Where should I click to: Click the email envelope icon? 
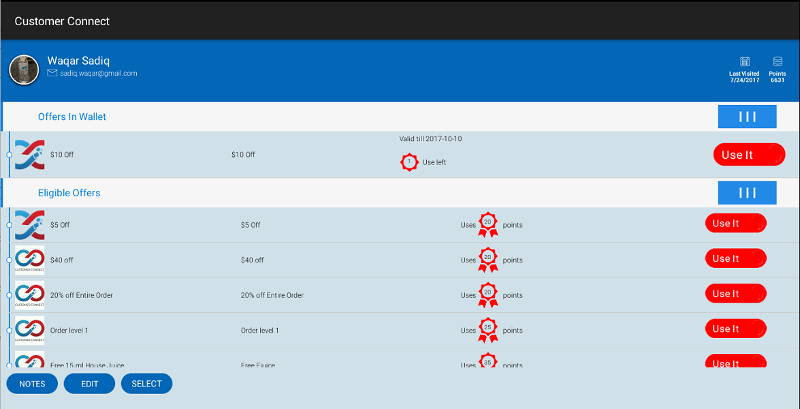tap(52, 73)
